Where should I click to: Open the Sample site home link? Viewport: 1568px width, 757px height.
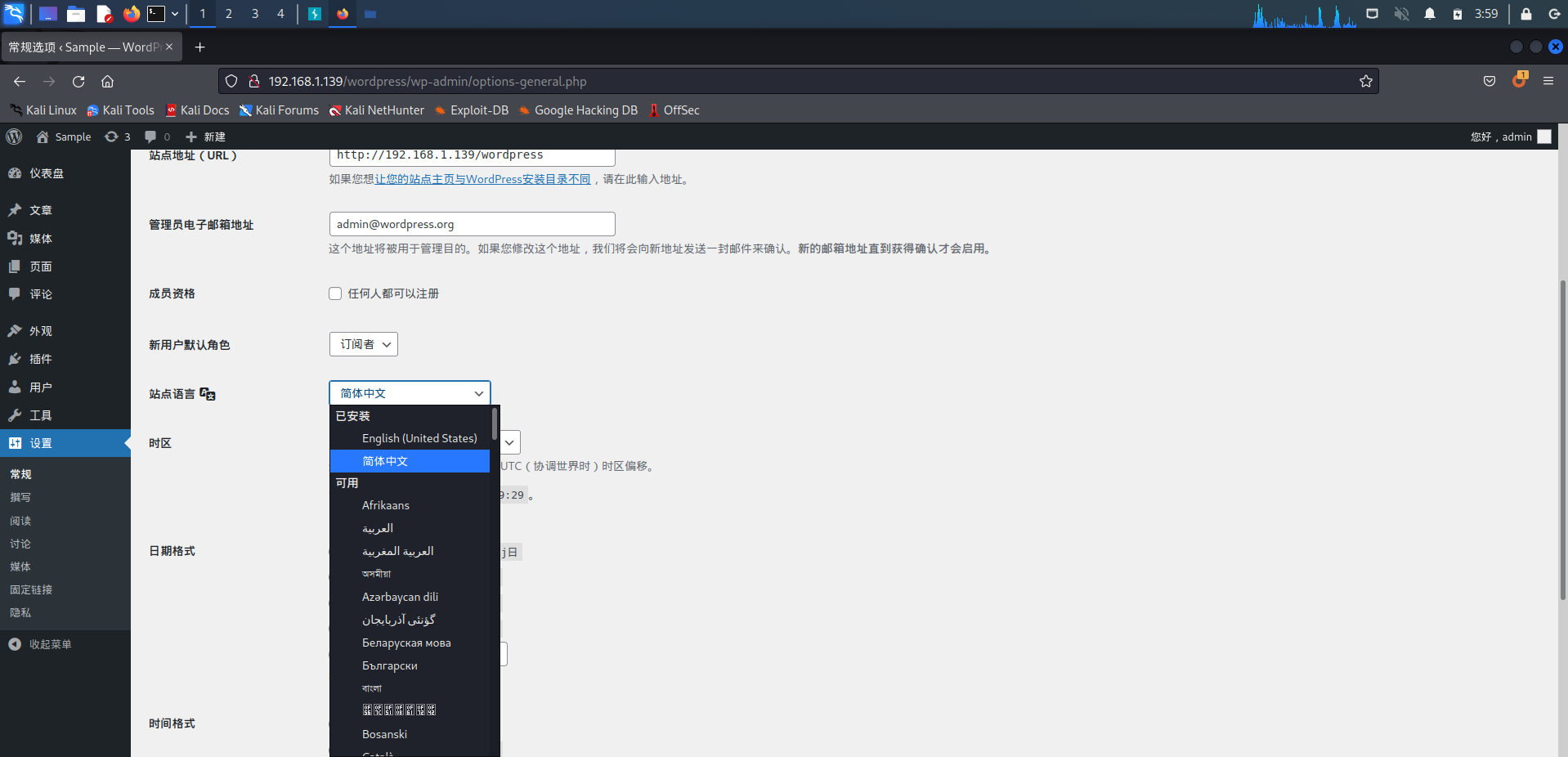pyautogui.click(x=64, y=137)
